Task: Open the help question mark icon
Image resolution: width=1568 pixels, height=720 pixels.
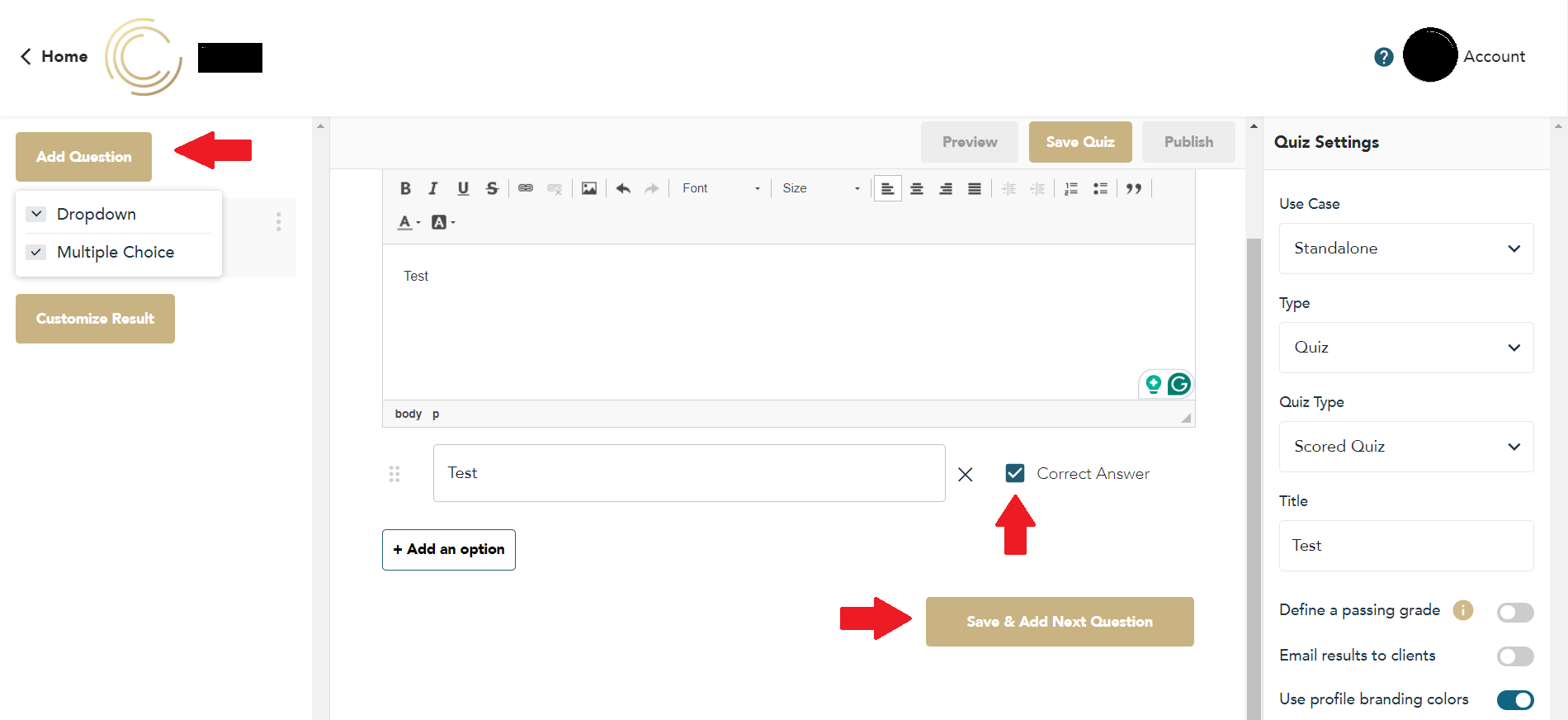Action: pyautogui.click(x=1383, y=57)
